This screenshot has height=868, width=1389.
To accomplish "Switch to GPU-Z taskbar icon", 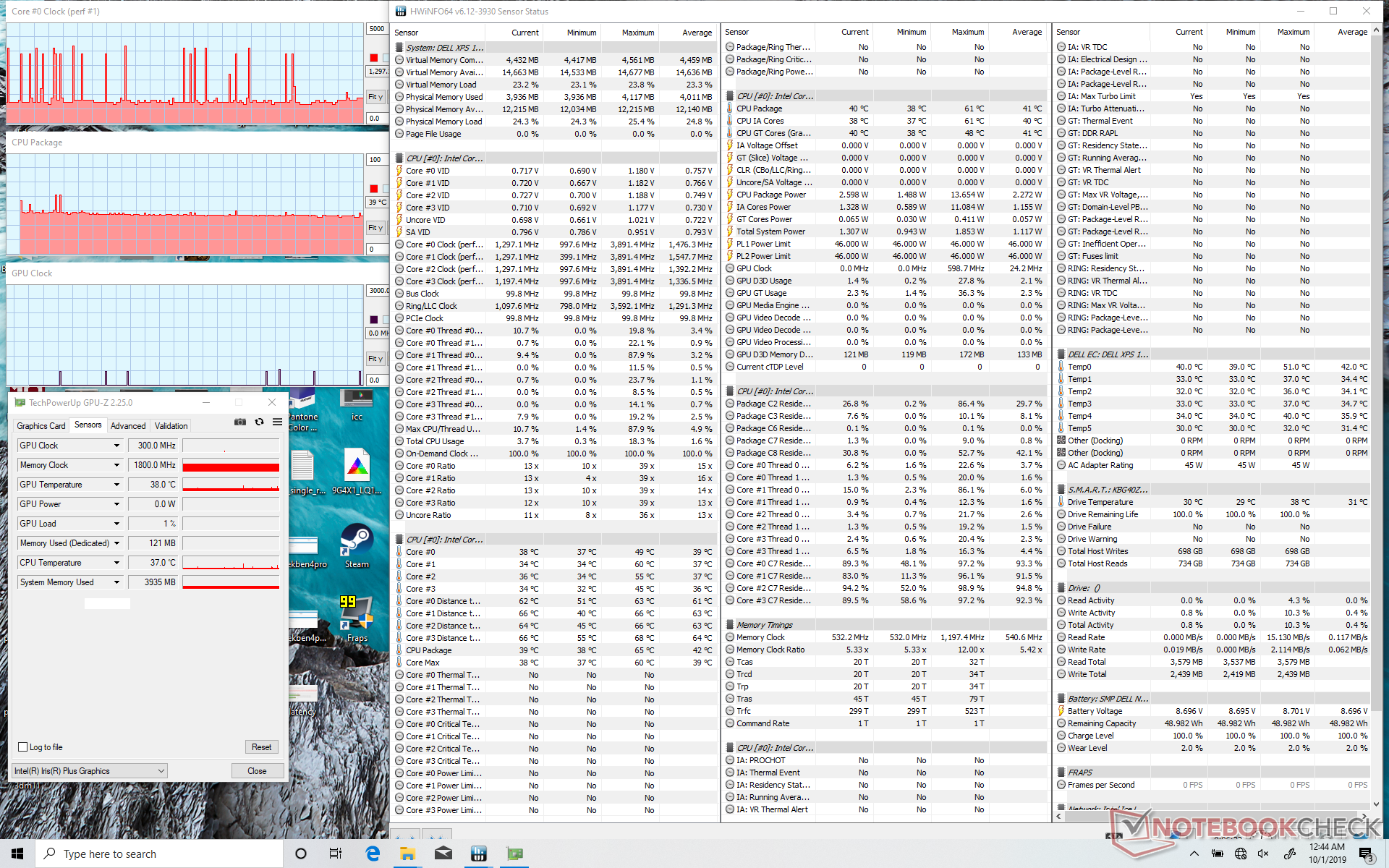I will pyautogui.click(x=514, y=854).
